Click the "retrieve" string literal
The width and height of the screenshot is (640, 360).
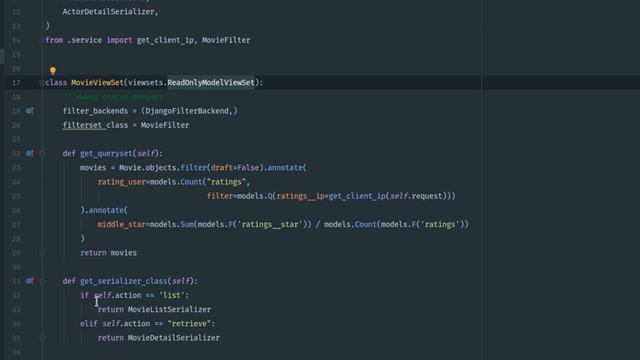click(x=189, y=324)
